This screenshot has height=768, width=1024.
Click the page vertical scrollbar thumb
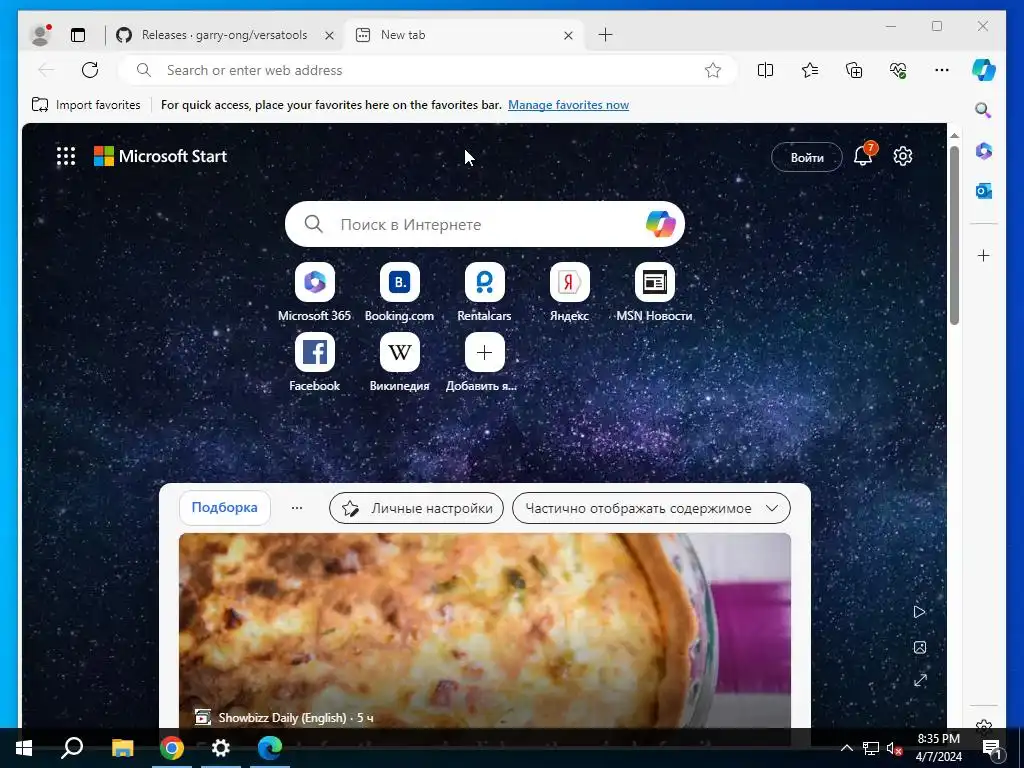click(x=954, y=235)
